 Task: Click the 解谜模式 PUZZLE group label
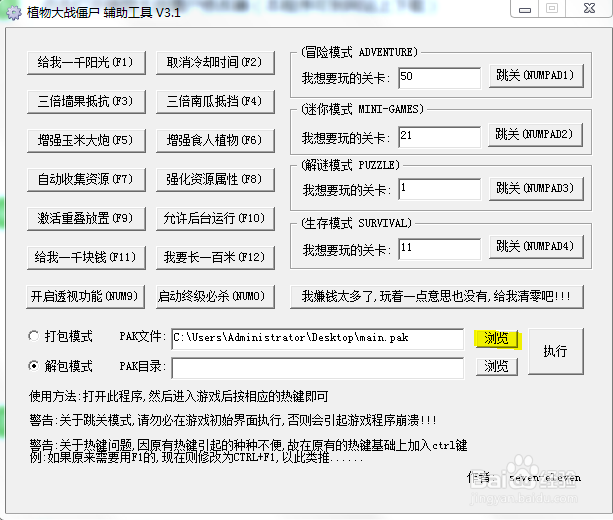(x=350, y=165)
